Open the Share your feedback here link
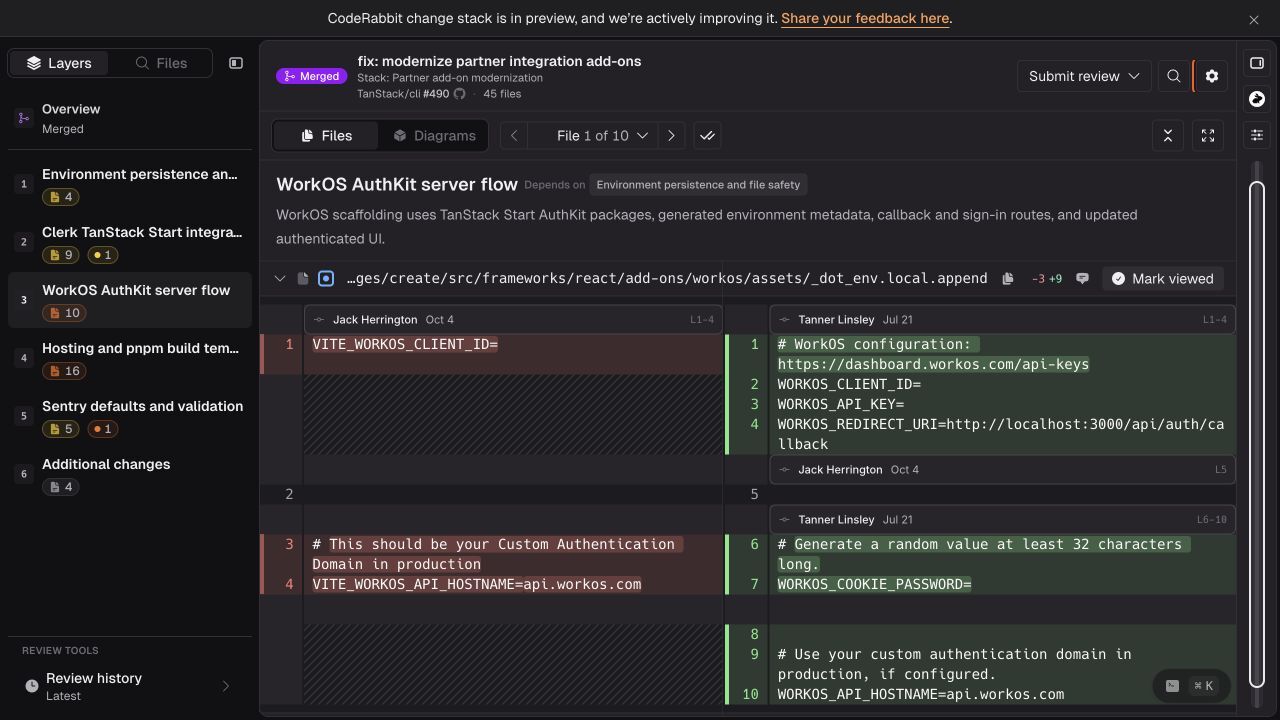 click(x=865, y=18)
